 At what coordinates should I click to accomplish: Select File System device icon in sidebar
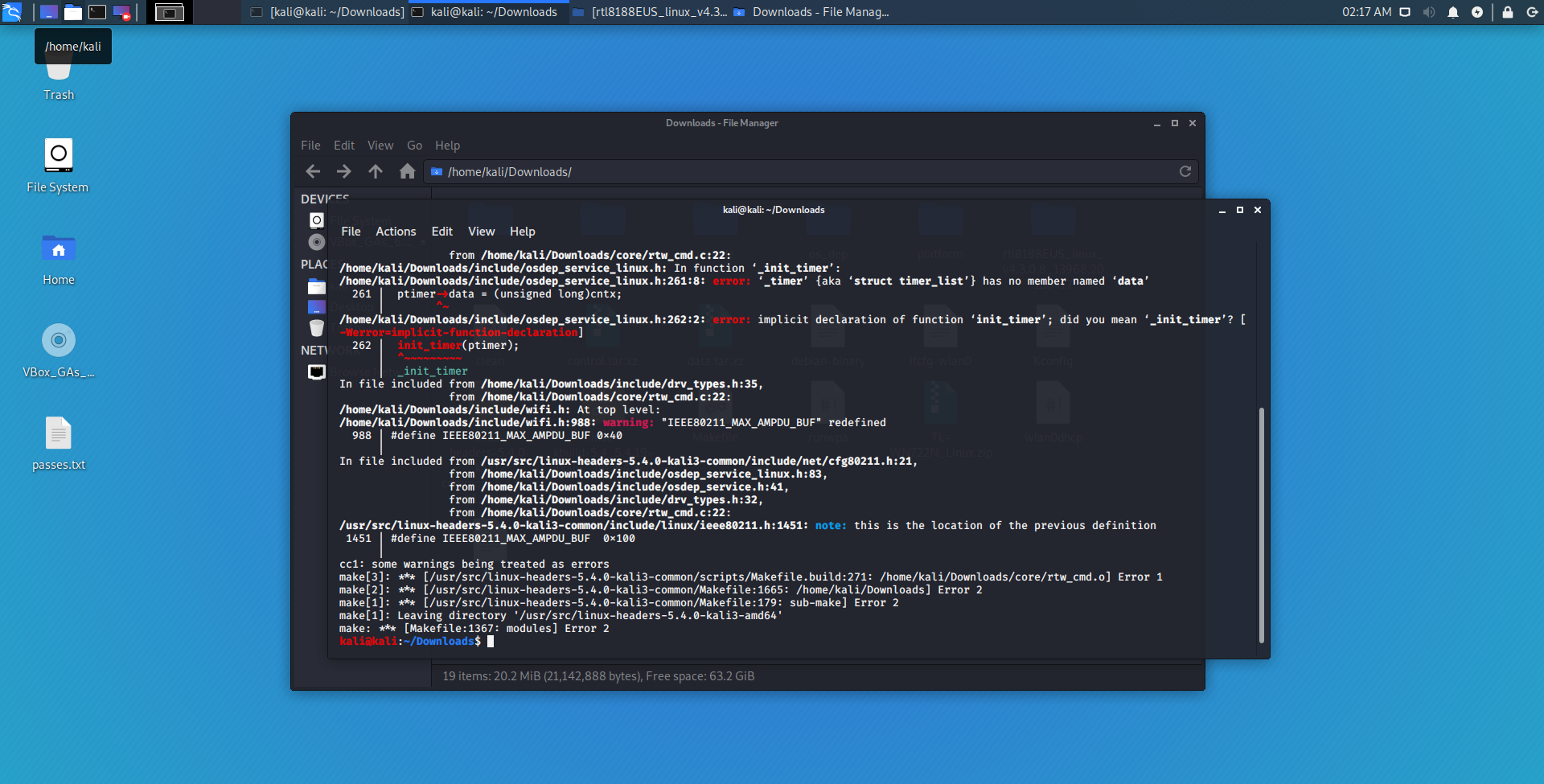[317, 220]
